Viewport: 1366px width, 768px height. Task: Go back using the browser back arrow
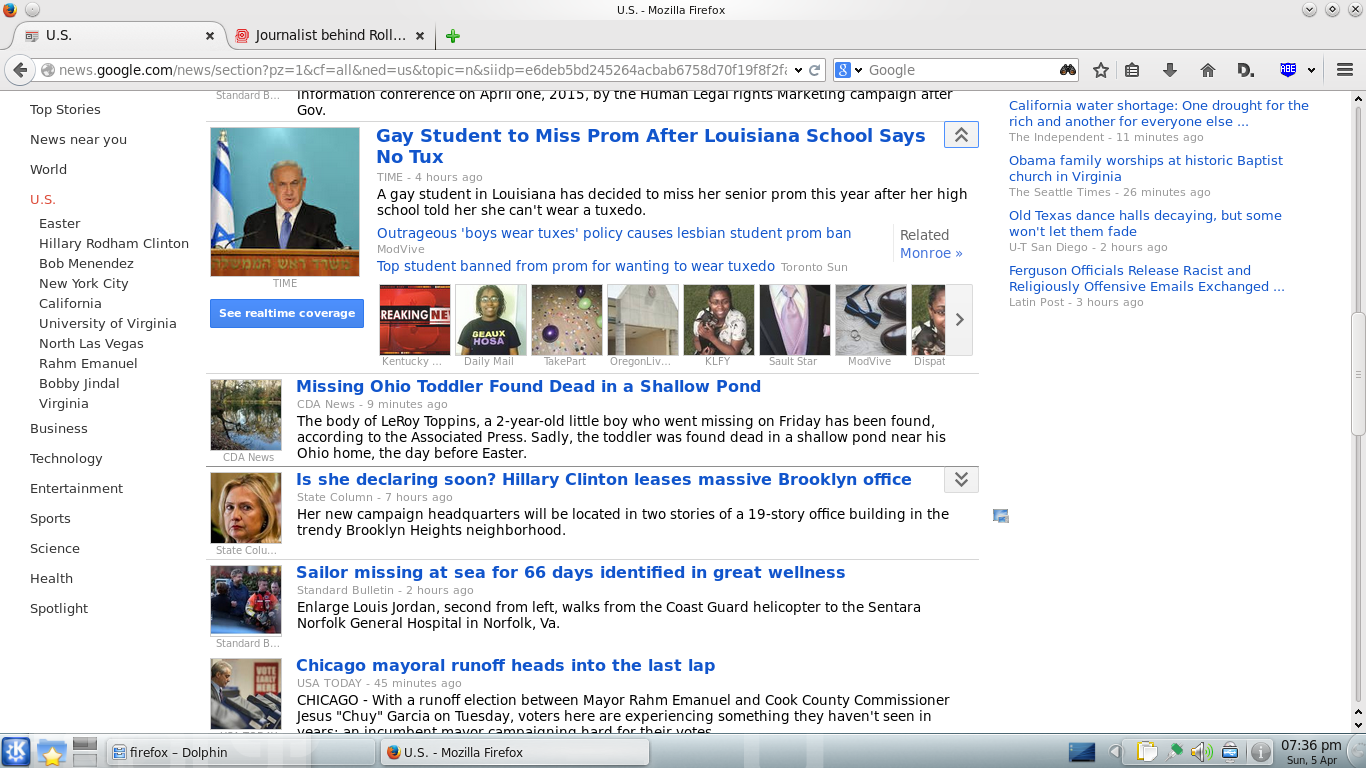19,70
